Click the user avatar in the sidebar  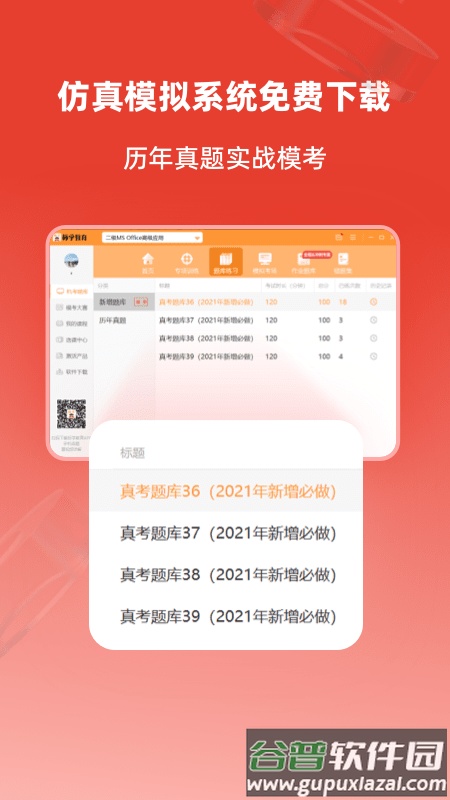point(71,261)
